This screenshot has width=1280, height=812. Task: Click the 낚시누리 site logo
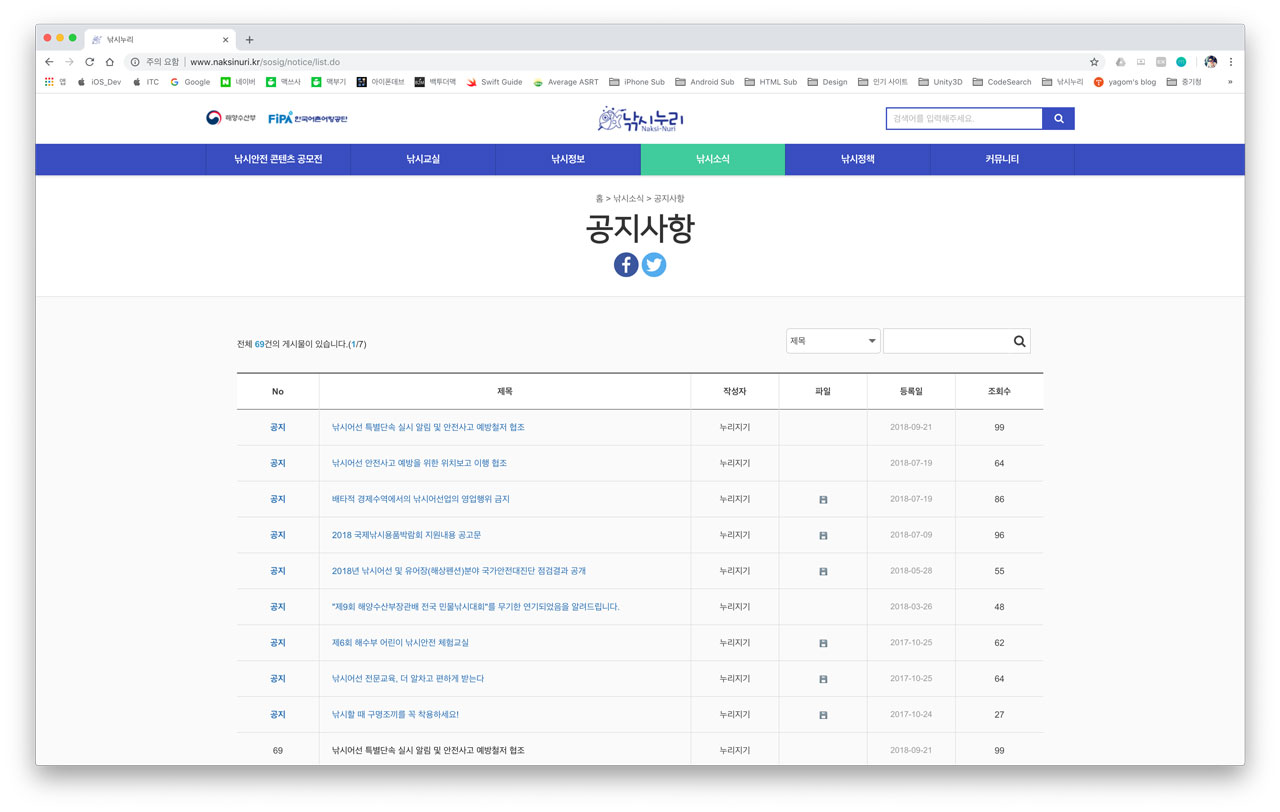640,119
